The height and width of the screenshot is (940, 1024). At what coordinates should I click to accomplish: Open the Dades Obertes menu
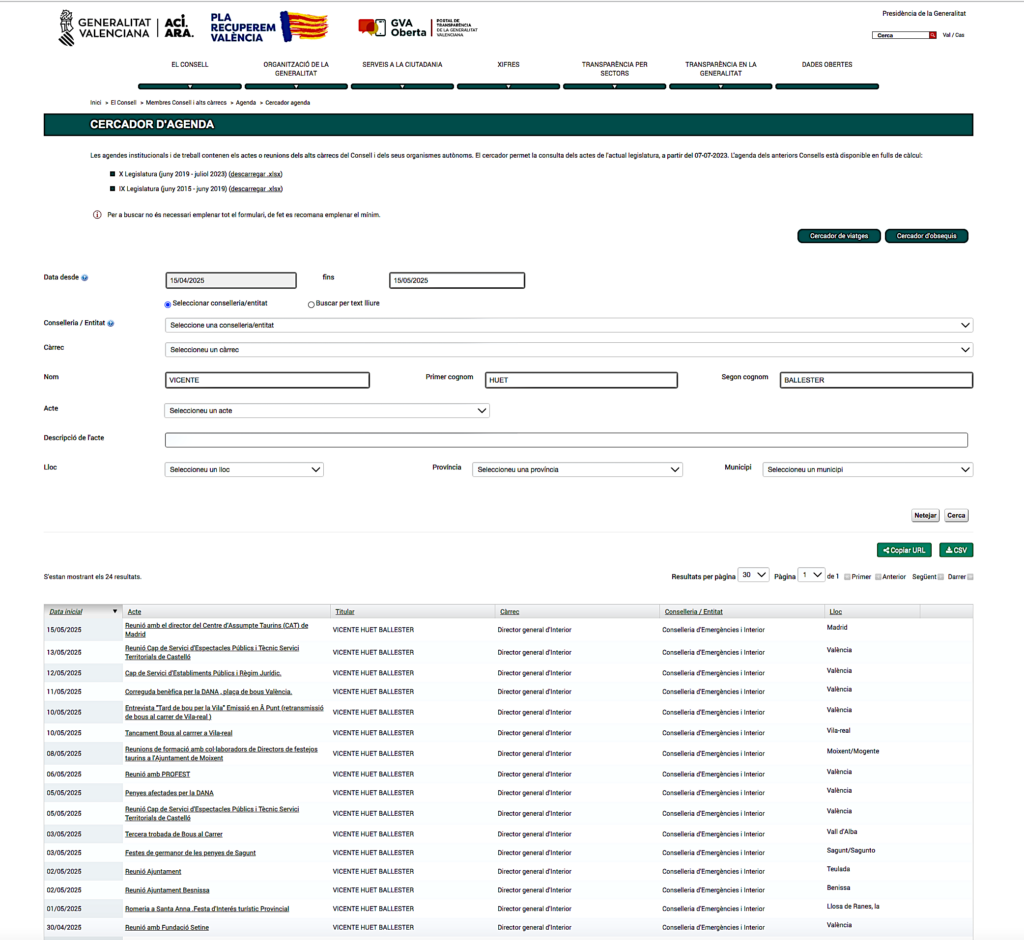point(826,64)
